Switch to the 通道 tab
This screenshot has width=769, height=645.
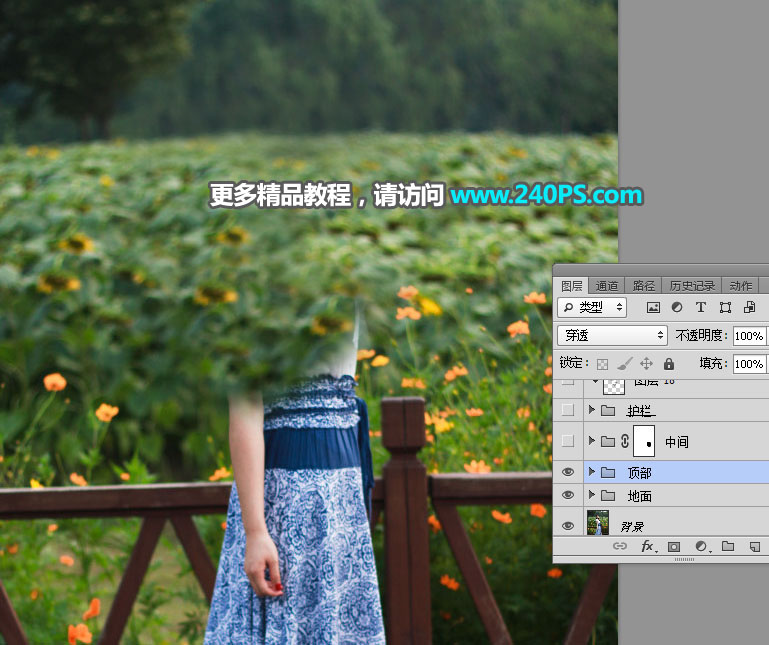(606, 285)
